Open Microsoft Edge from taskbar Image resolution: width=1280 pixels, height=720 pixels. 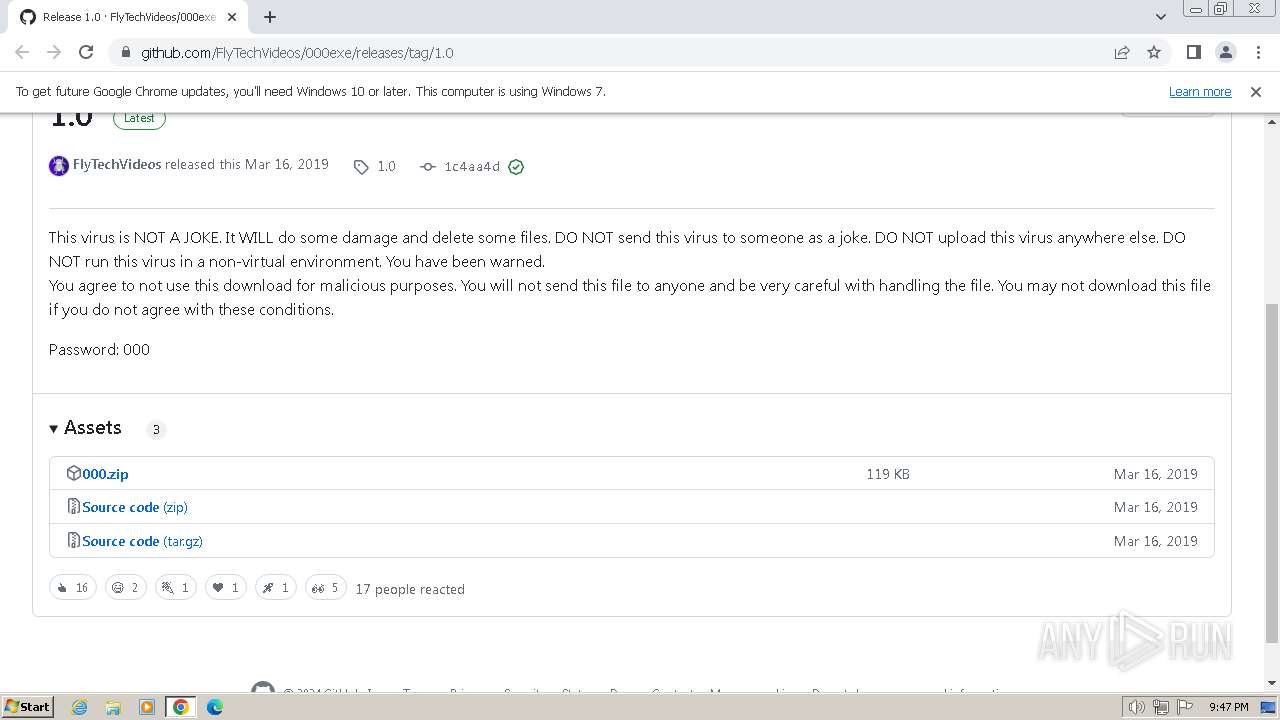point(215,707)
